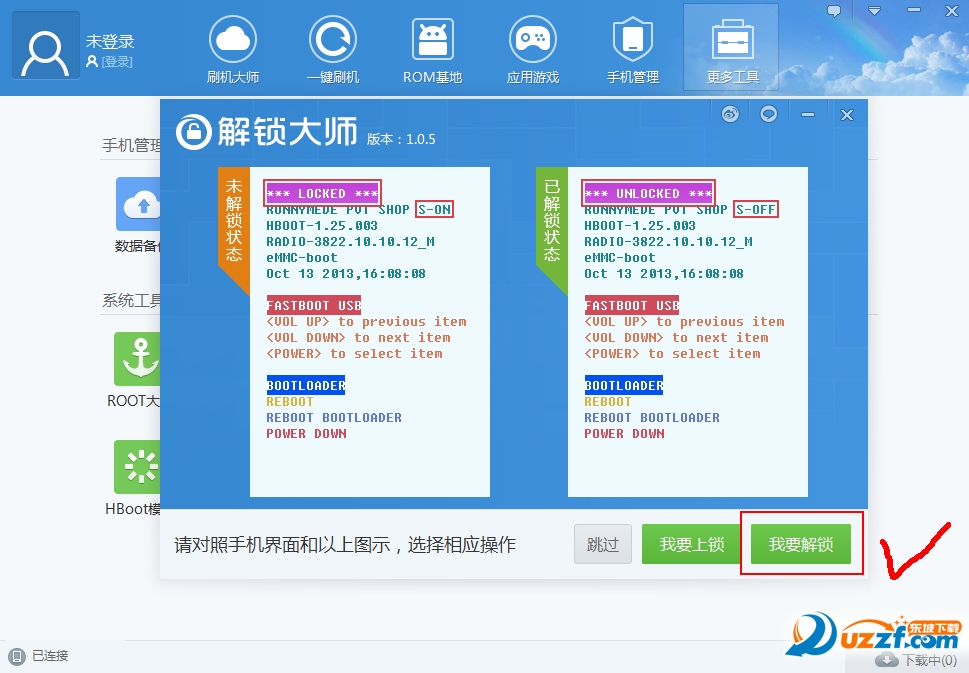Launch the ROOT大师 anchor icon

pyautogui.click(x=138, y=360)
